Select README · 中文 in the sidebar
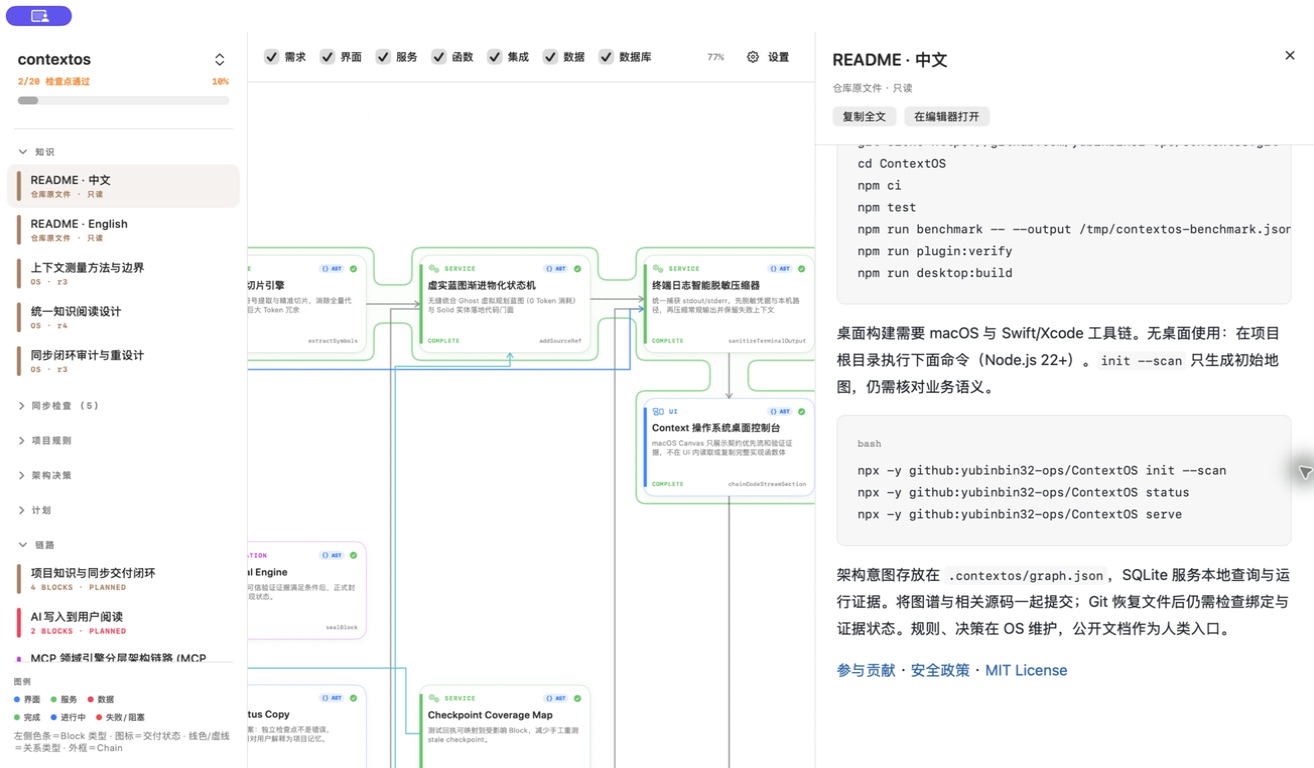This screenshot has height=768, width=1314. tap(123, 186)
